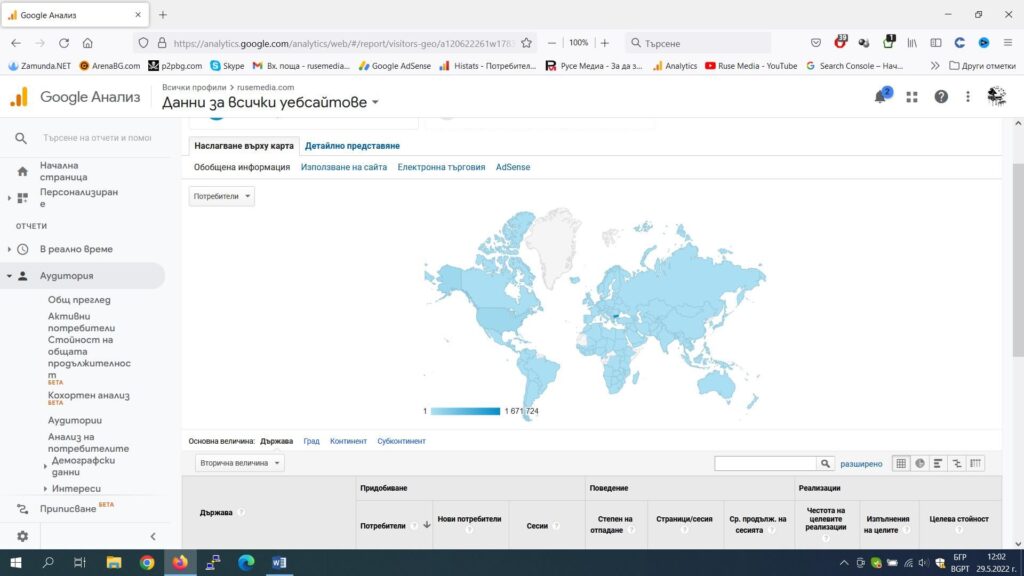1024x576 pixels.
Task: Bookmark this page with the star icon
Action: click(x=526, y=43)
